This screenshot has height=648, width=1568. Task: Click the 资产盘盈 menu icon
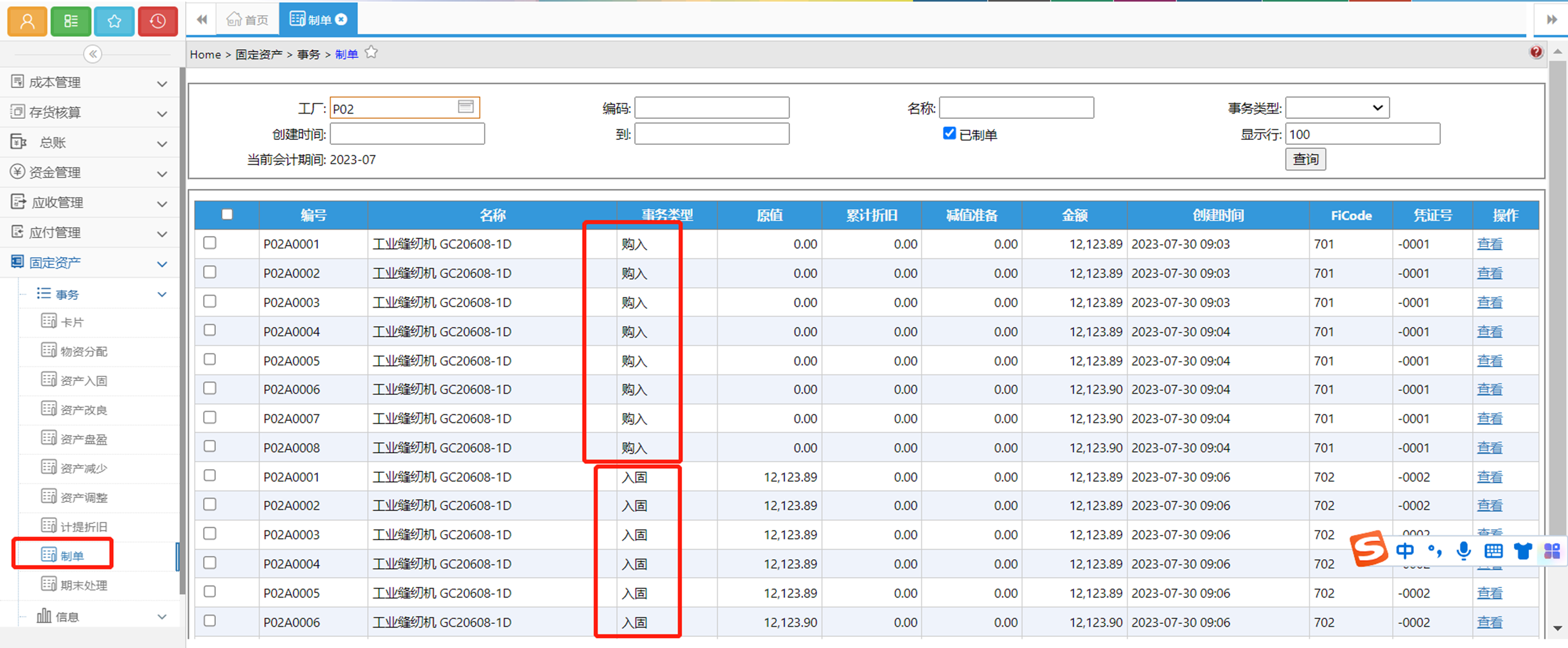pyautogui.click(x=49, y=438)
